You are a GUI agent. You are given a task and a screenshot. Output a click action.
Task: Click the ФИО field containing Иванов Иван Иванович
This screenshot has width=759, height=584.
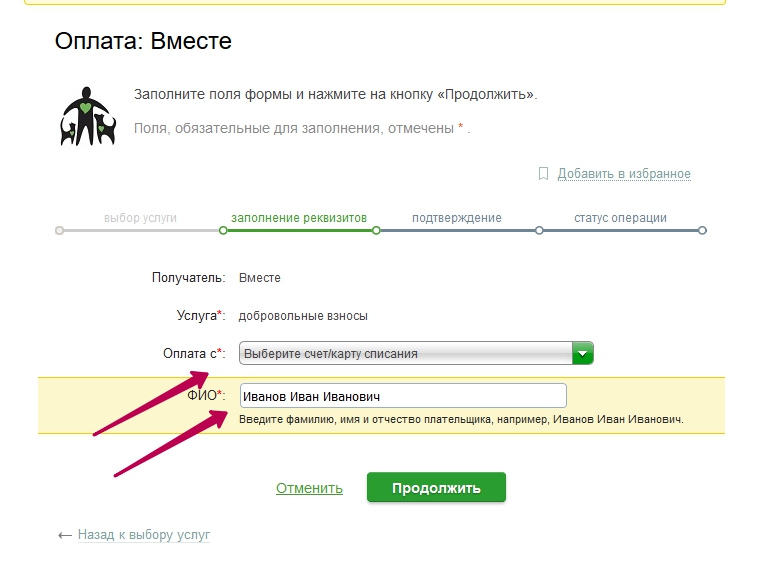pos(403,396)
